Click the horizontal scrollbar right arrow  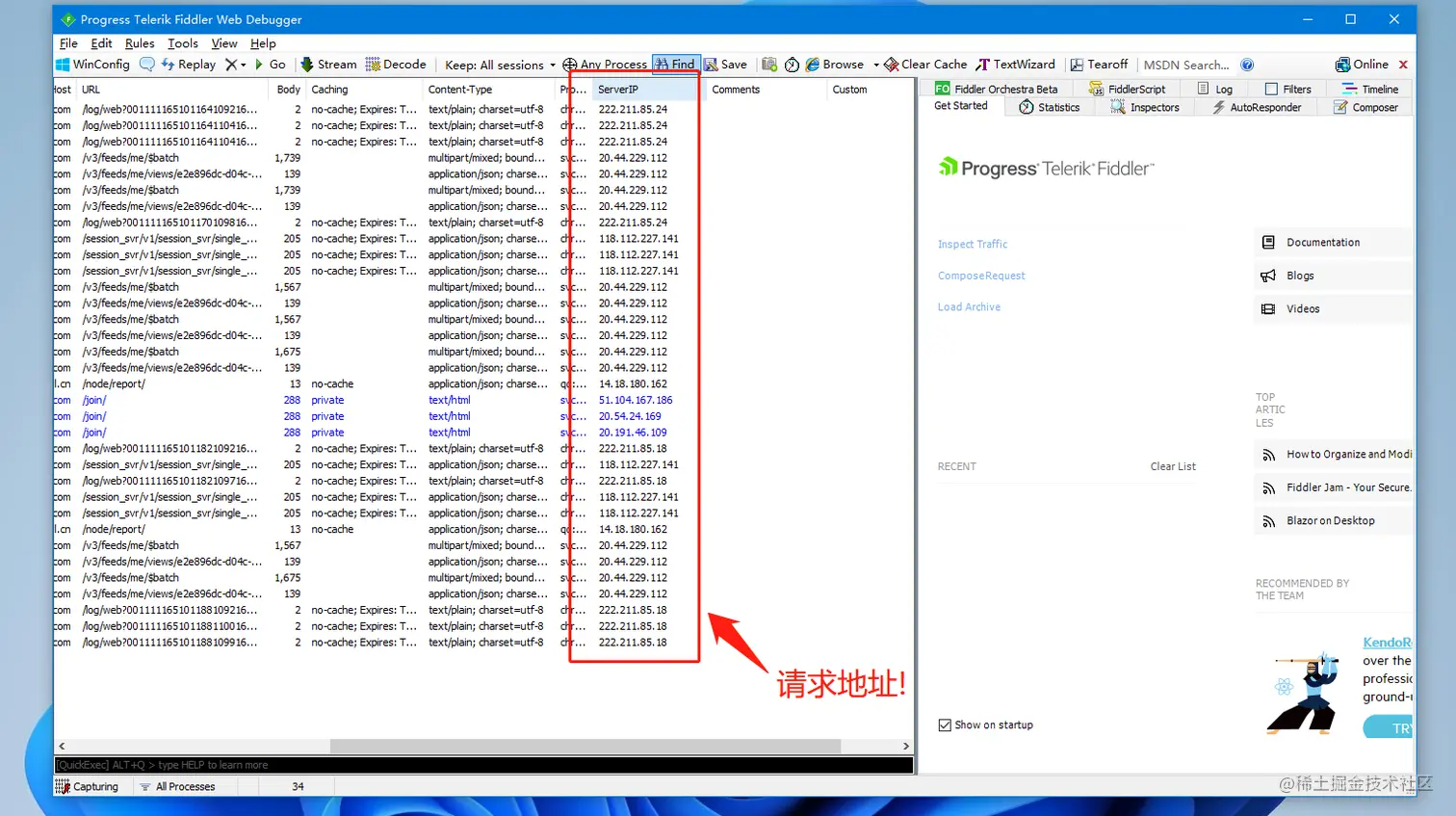(905, 746)
